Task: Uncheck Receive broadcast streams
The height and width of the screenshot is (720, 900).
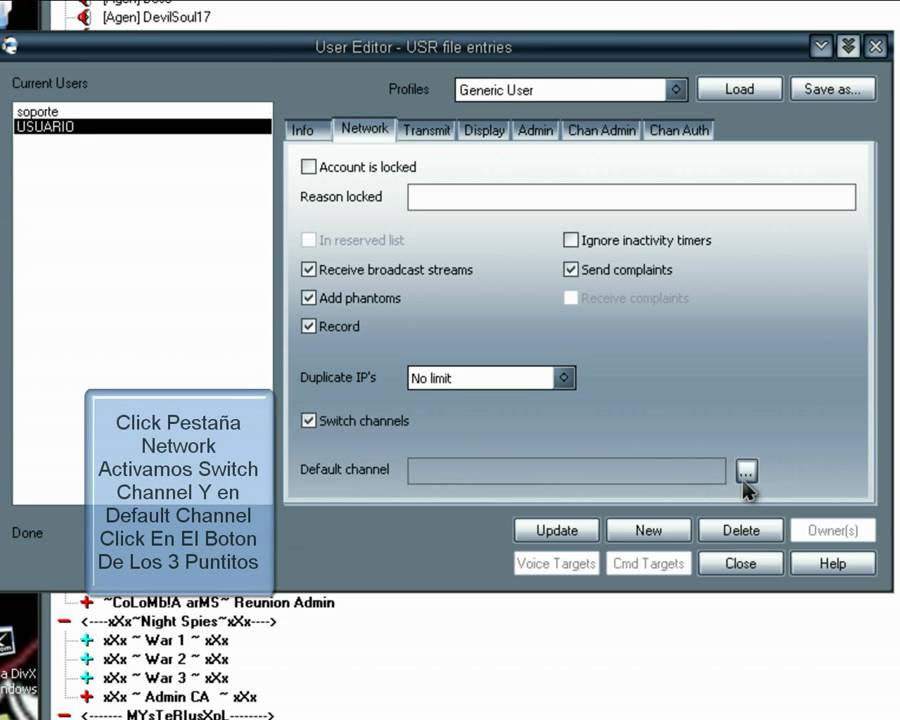Action: coord(309,269)
